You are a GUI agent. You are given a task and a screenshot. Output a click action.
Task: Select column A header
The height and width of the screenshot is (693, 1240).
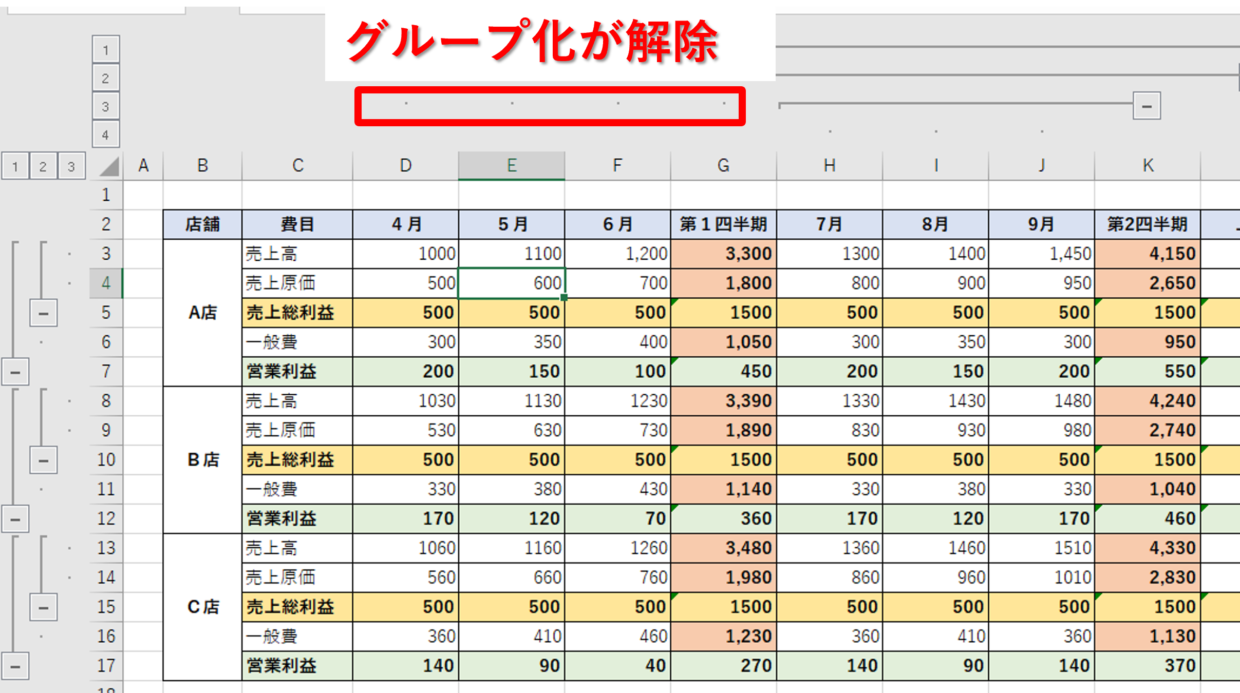point(143,166)
